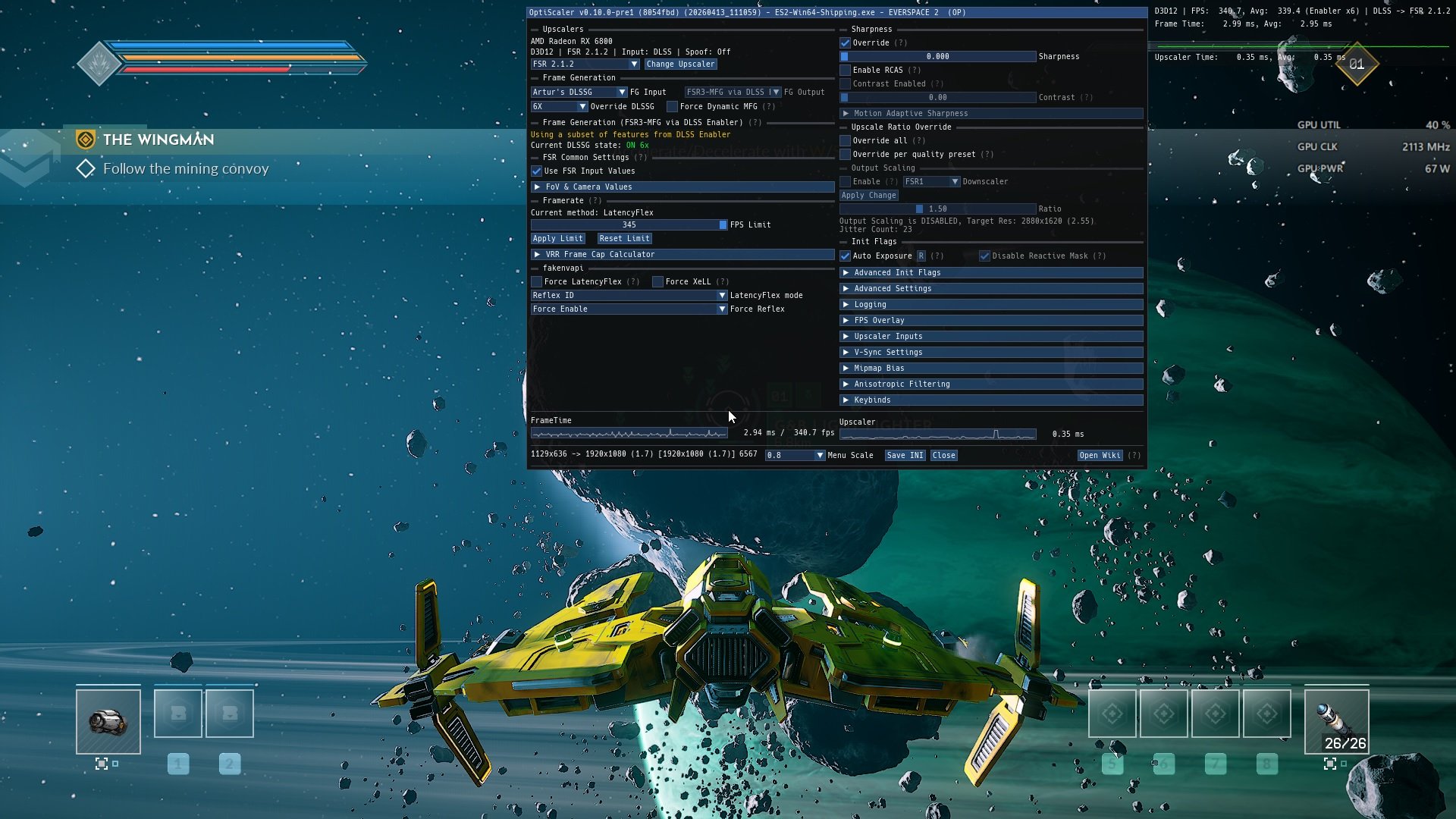Open the 6X Override DLSSG dropdown
Viewport: 1456px width, 819px height.
[x=559, y=107]
